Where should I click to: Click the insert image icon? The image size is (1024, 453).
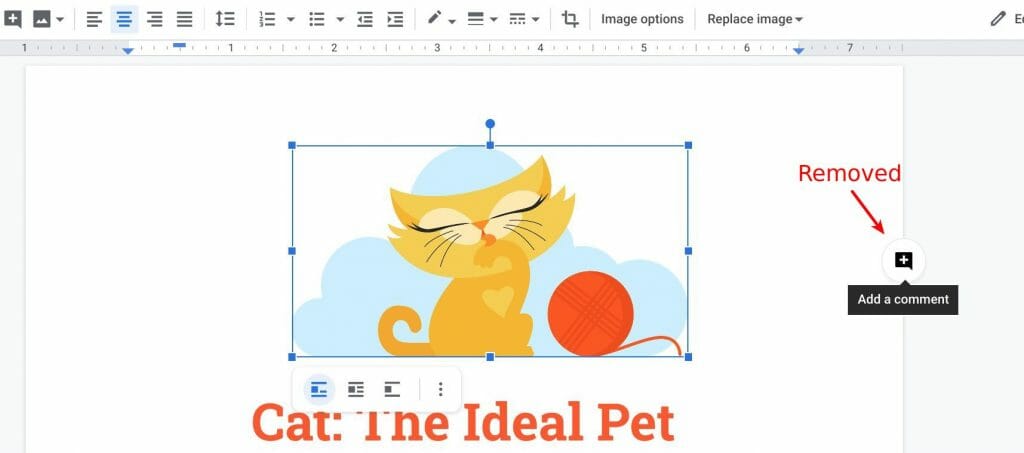click(x=42, y=19)
